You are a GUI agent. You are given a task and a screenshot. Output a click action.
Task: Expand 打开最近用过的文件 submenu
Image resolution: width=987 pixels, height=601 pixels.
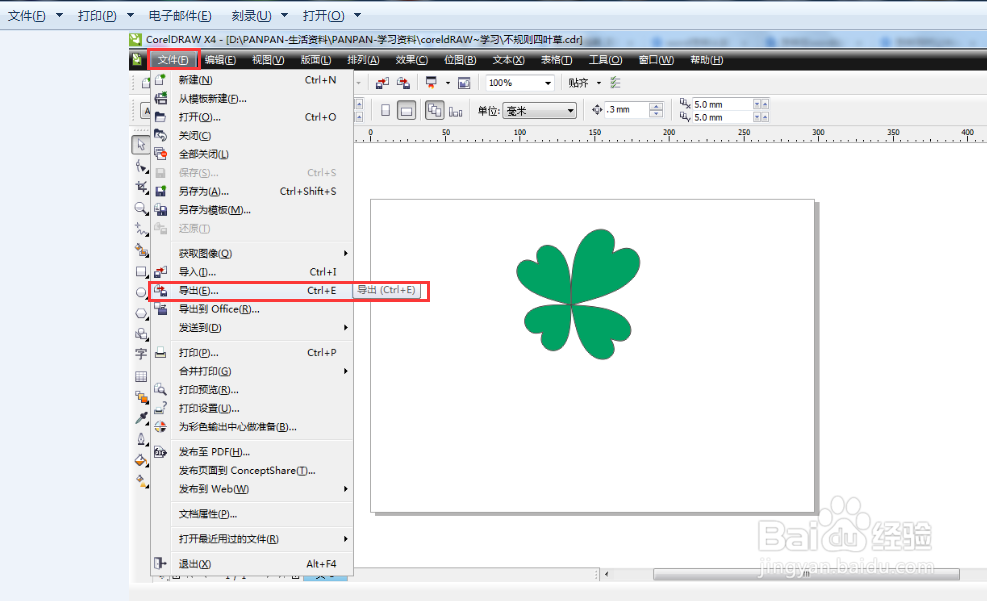pyautogui.click(x=346, y=539)
